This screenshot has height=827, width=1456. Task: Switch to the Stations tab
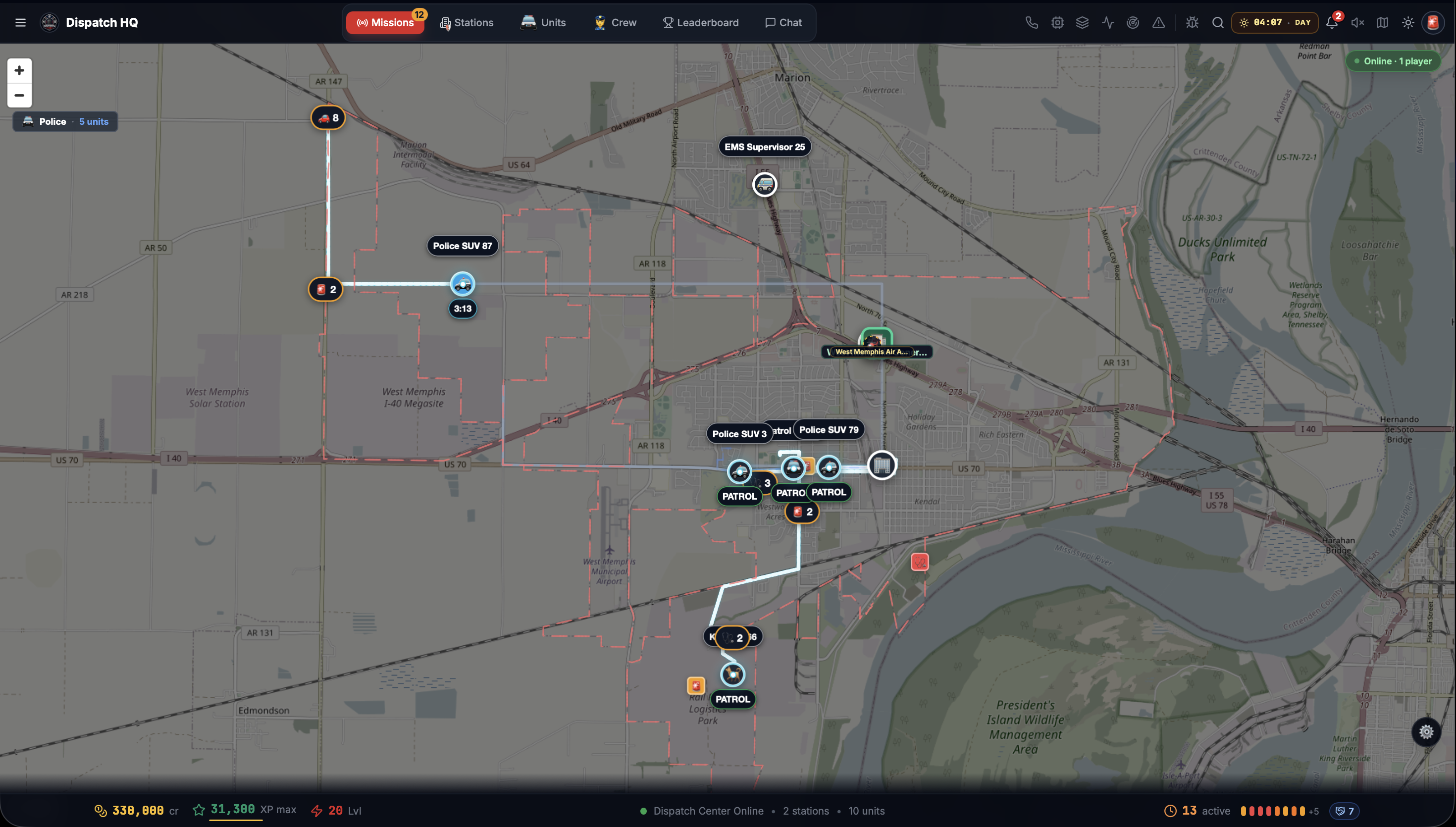(467, 23)
